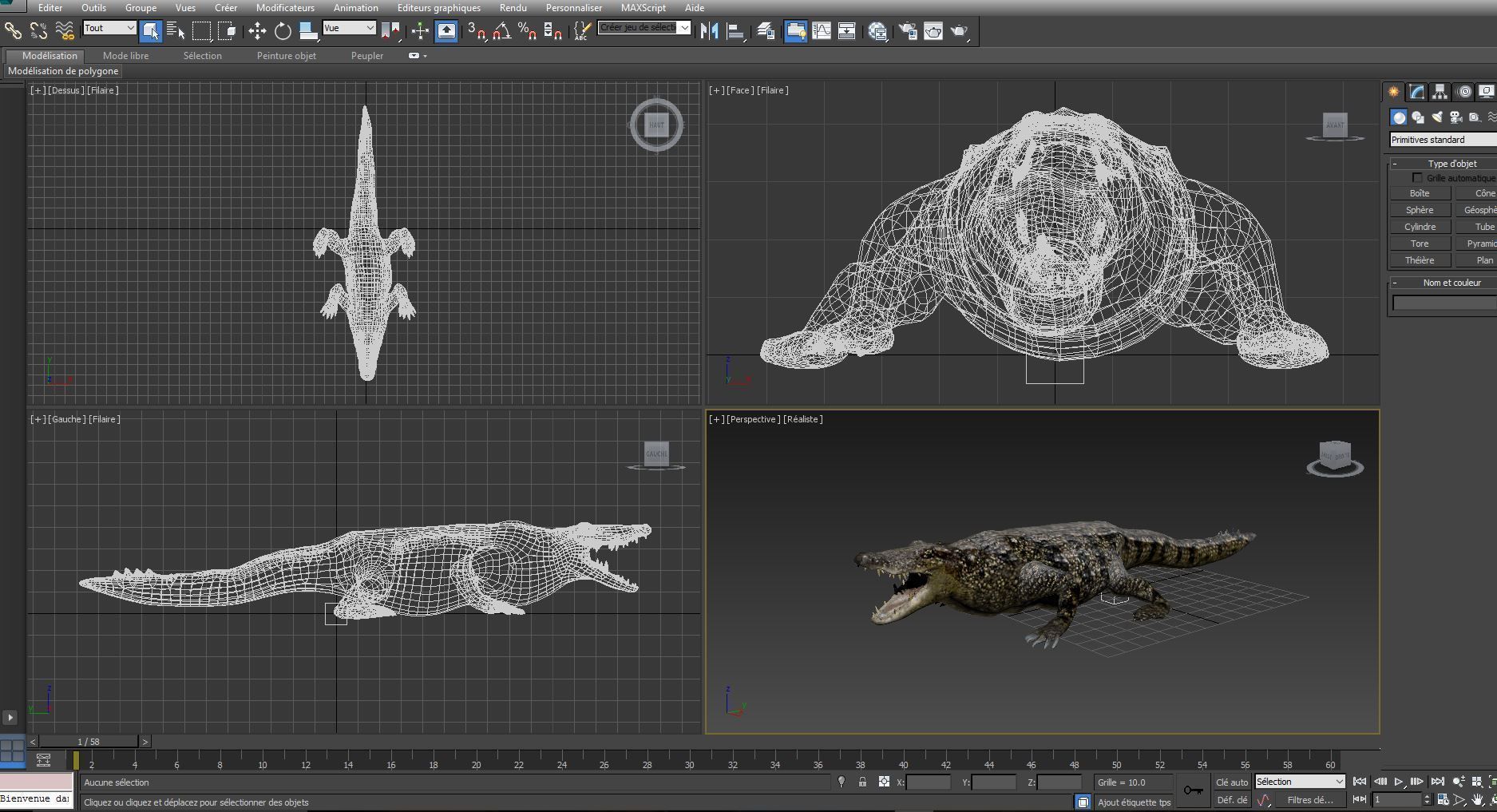Screen dimensions: 1497x812
Task: Click the time slider '1 / 58'
Action: point(89,742)
